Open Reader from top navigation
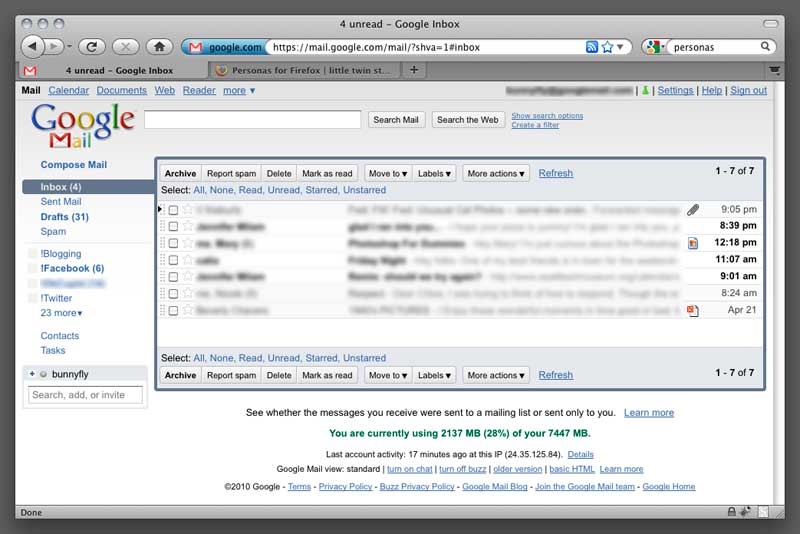 pos(199,90)
